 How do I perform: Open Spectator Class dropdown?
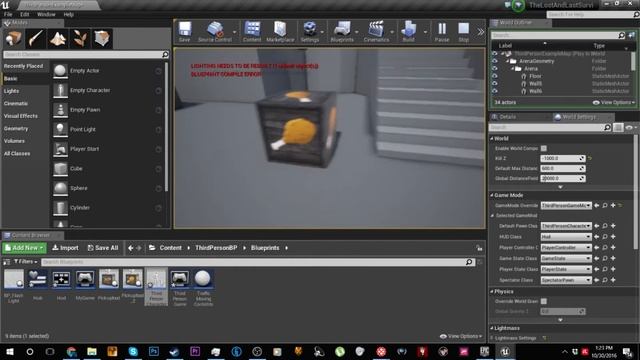[566, 280]
